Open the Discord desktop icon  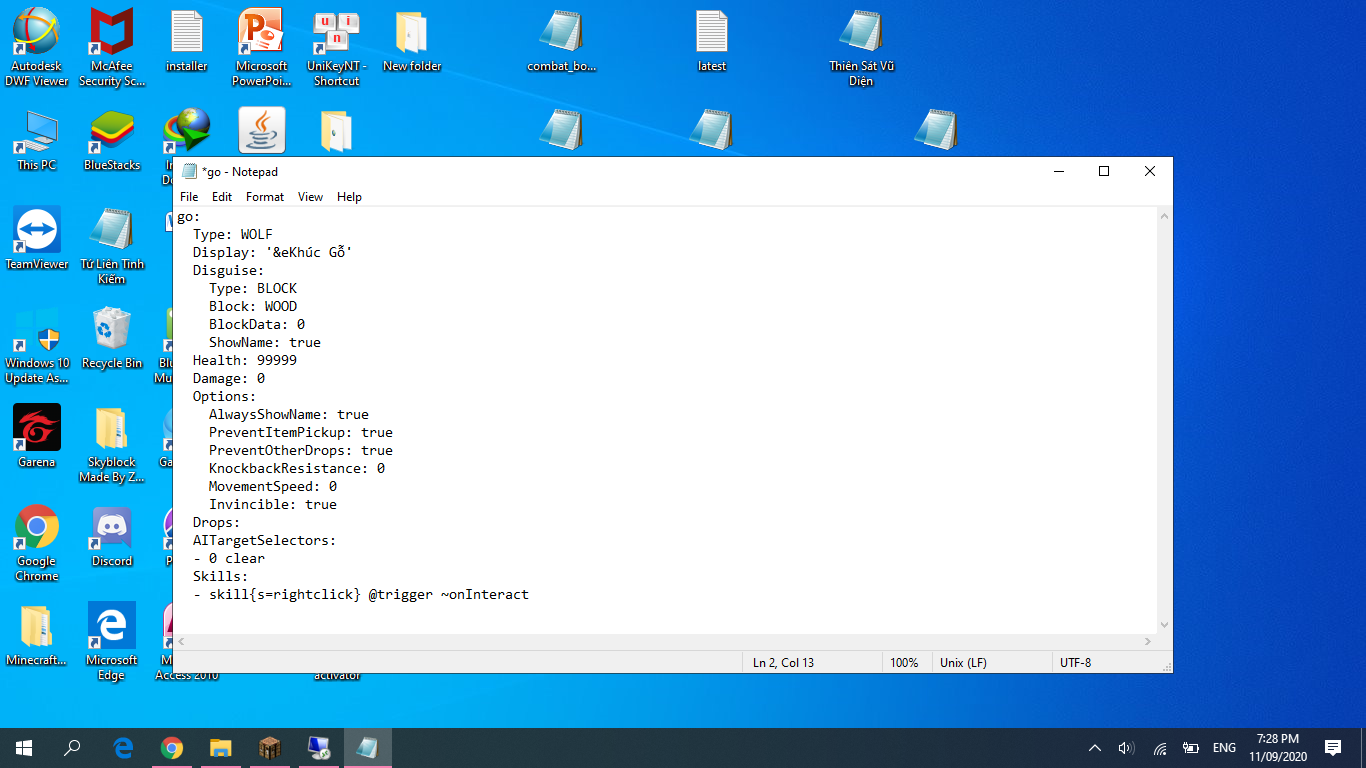pos(112,529)
